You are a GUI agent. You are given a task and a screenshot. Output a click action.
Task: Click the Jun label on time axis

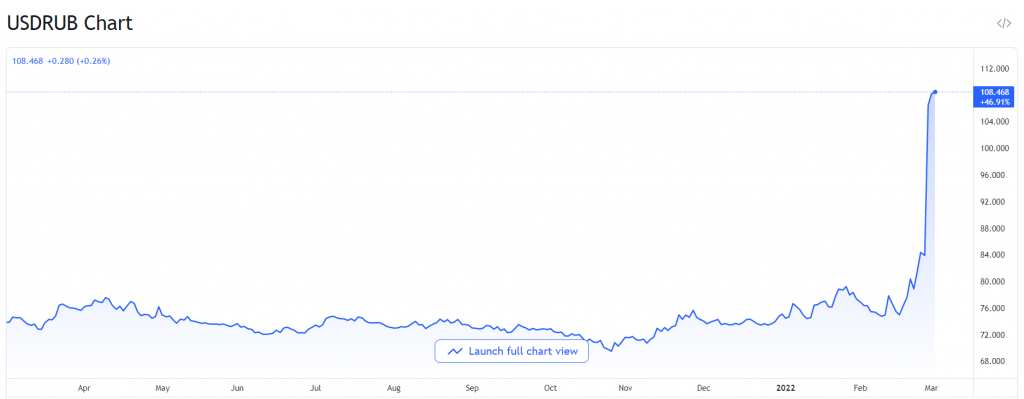click(238, 388)
